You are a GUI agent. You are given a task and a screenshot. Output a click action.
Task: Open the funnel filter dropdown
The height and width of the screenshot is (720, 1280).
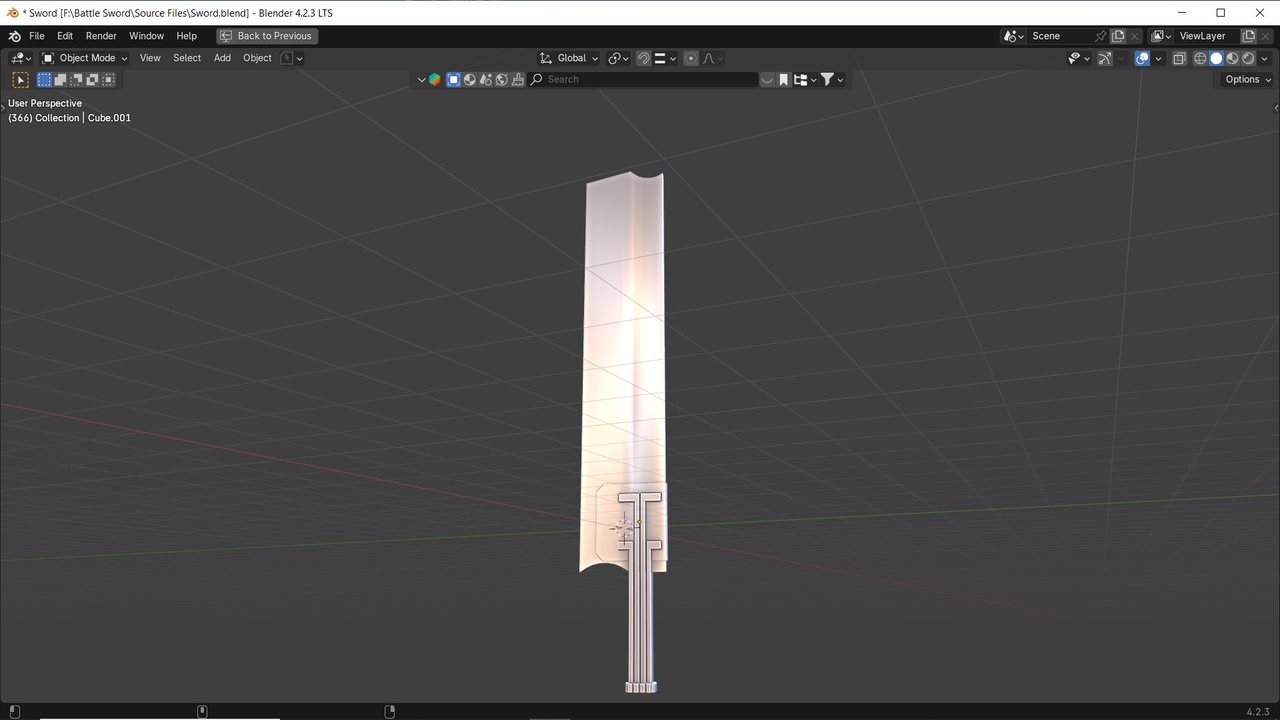(x=832, y=80)
